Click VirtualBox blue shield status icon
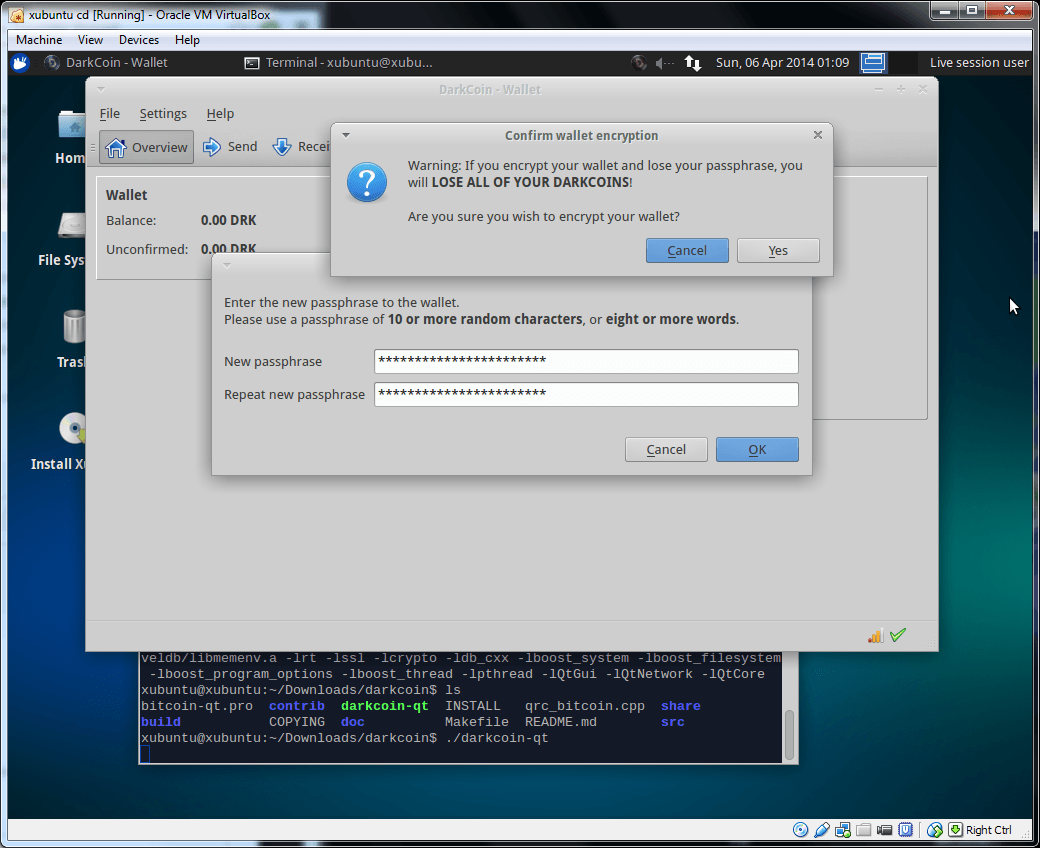The image size is (1040, 848). tap(905, 829)
